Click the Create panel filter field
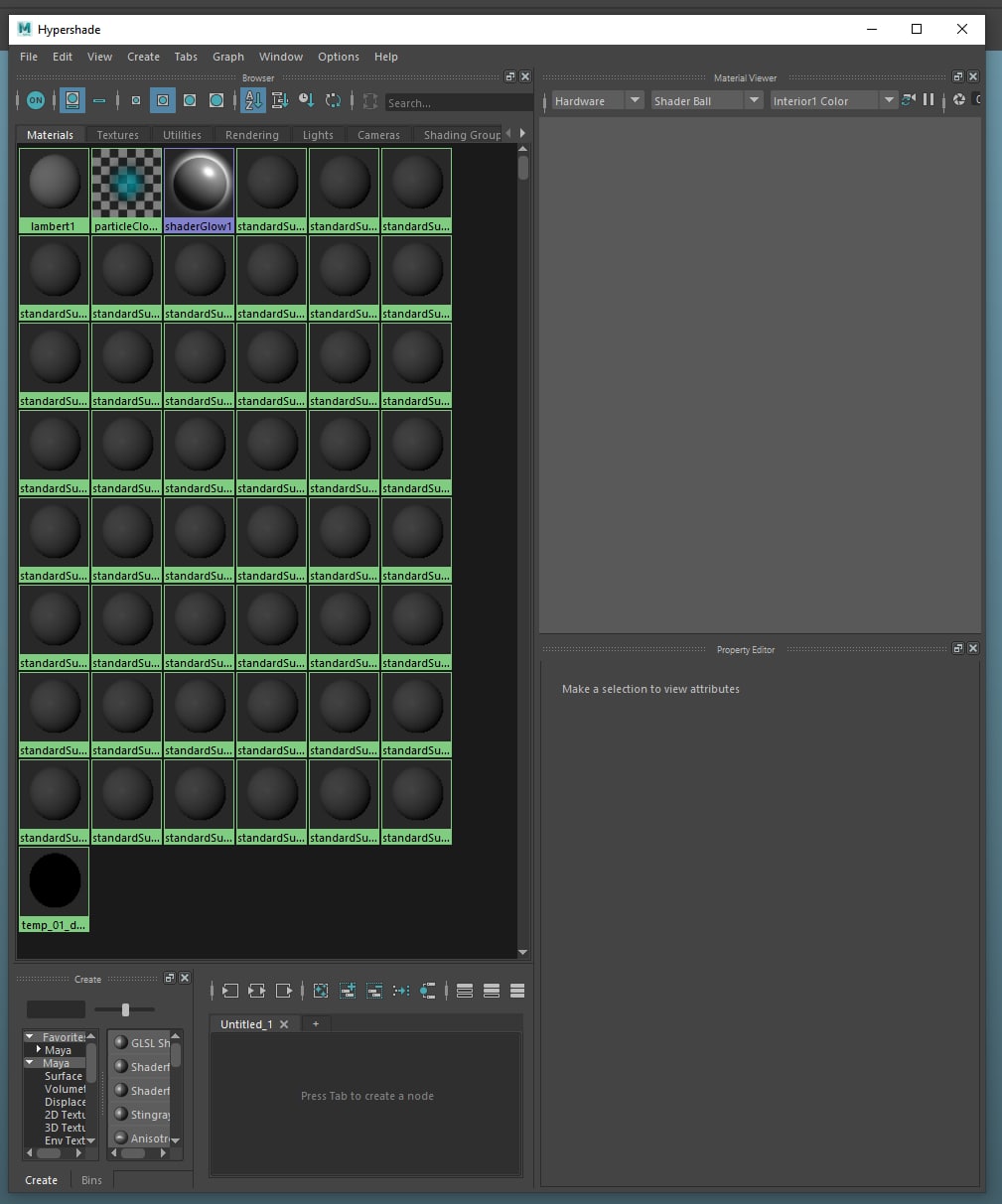Screen dimensions: 1002x1204 [56, 1009]
